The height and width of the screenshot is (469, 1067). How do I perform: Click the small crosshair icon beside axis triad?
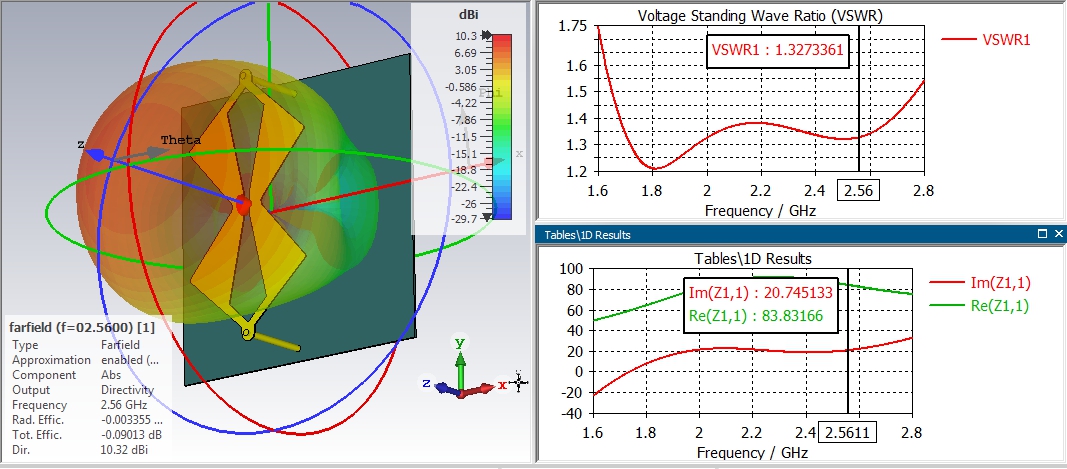518,383
